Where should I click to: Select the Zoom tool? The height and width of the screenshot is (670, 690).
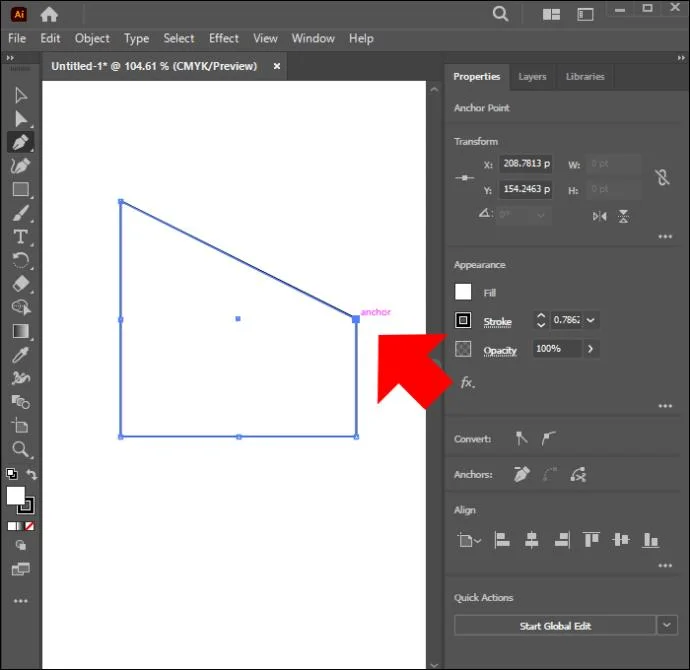coord(20,449)
